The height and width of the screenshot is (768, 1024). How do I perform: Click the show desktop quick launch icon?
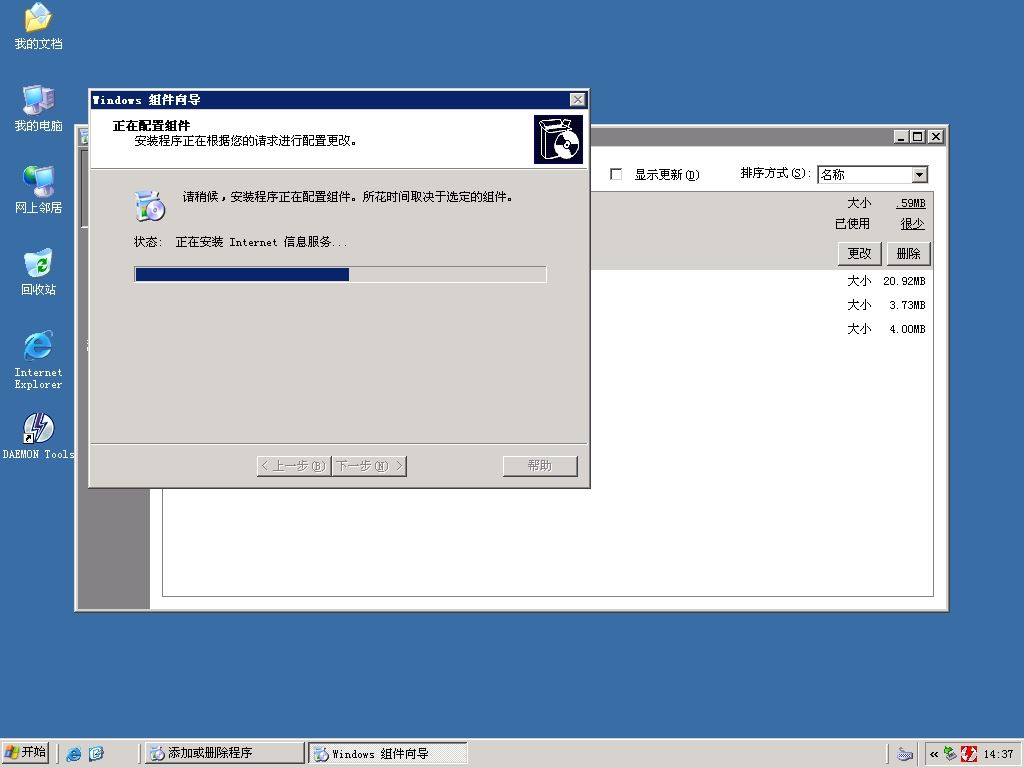coord(96,754)
